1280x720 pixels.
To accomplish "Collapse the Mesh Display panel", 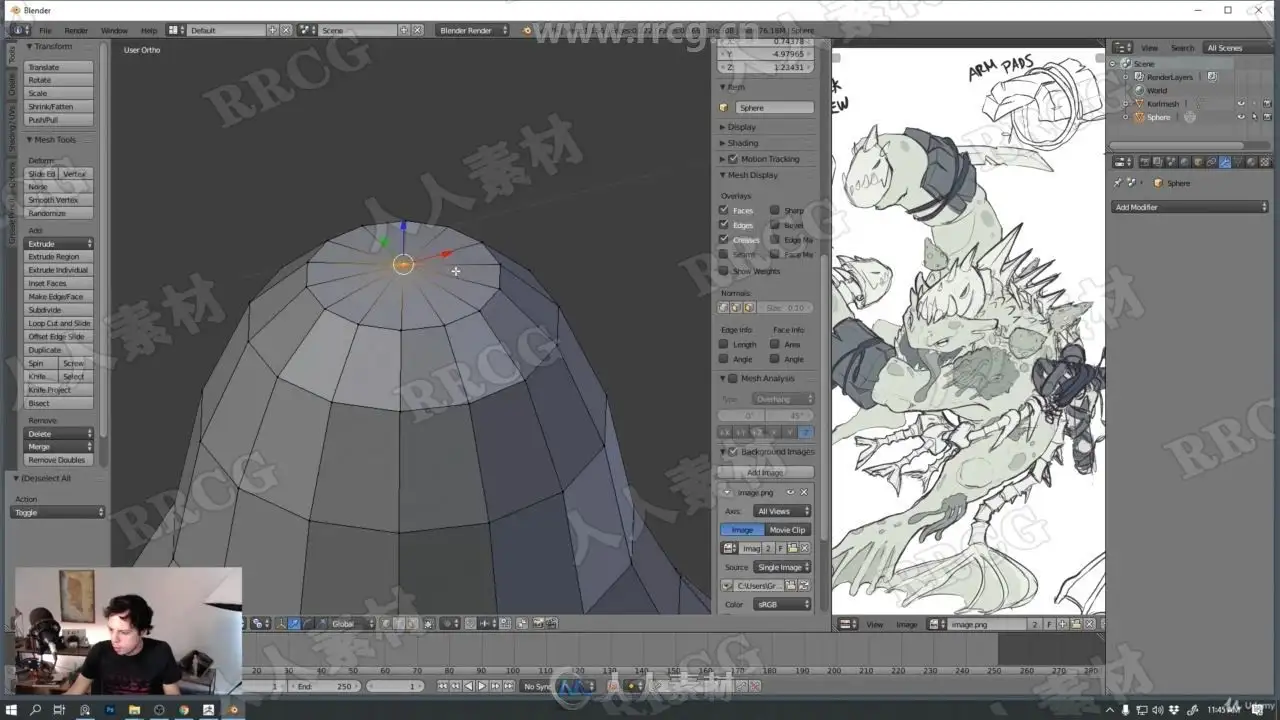I will [752, 175].
